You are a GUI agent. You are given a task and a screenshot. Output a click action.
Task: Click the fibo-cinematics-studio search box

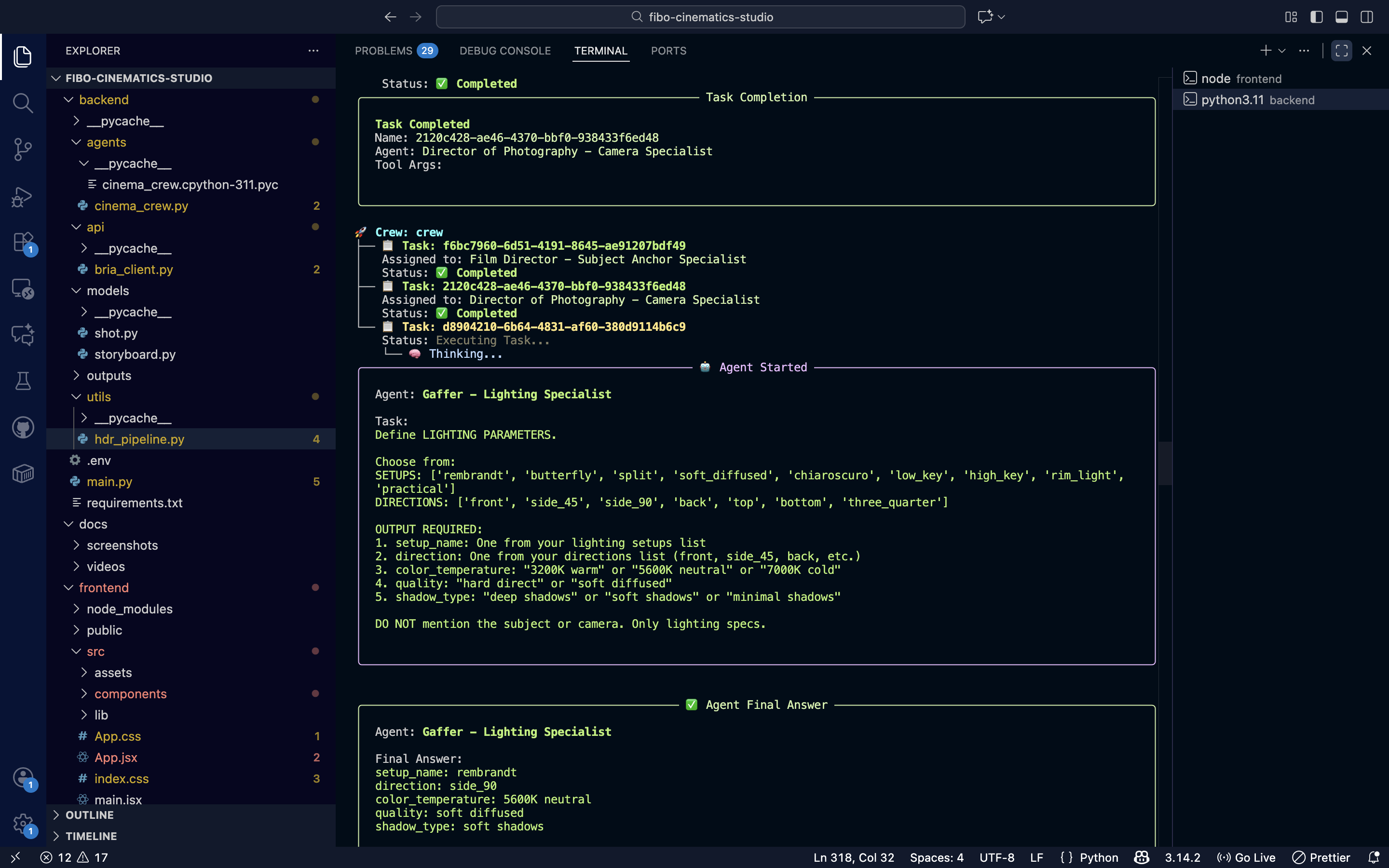[x=700, y=17]
